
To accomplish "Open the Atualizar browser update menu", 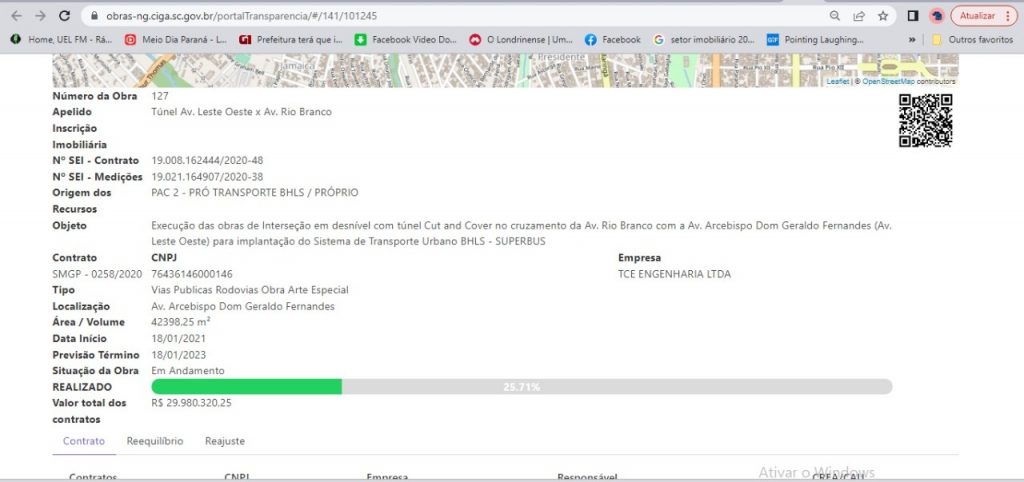I will 984,16.
